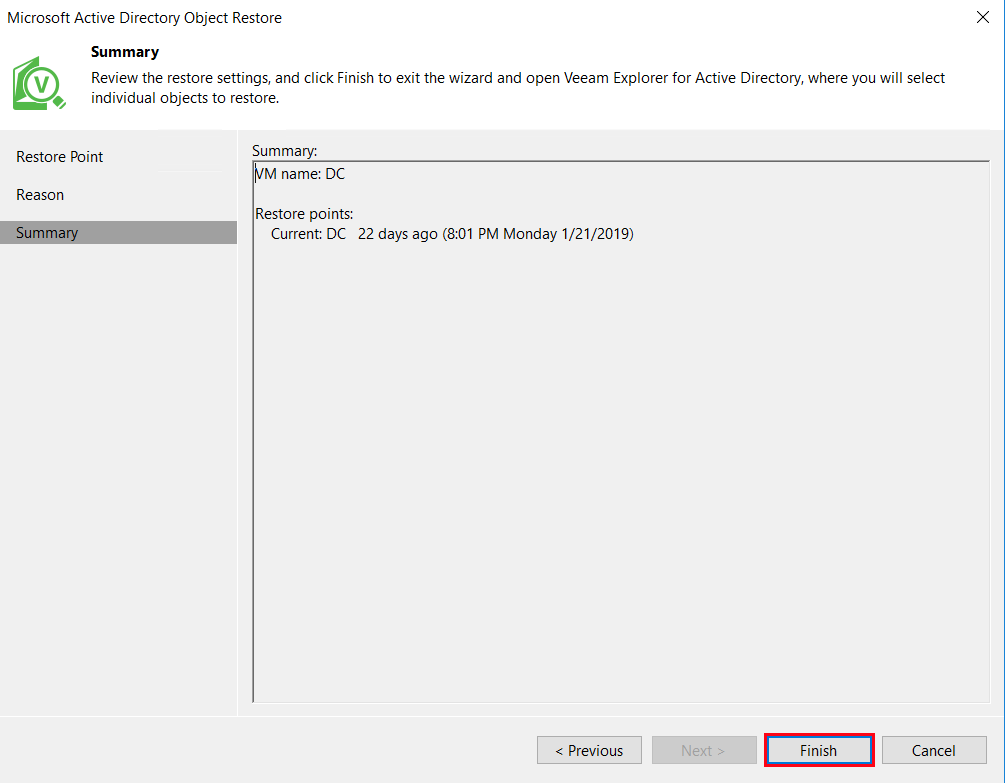
Task: Click the Veeam Explorer wizard icon
Action: 38,83
